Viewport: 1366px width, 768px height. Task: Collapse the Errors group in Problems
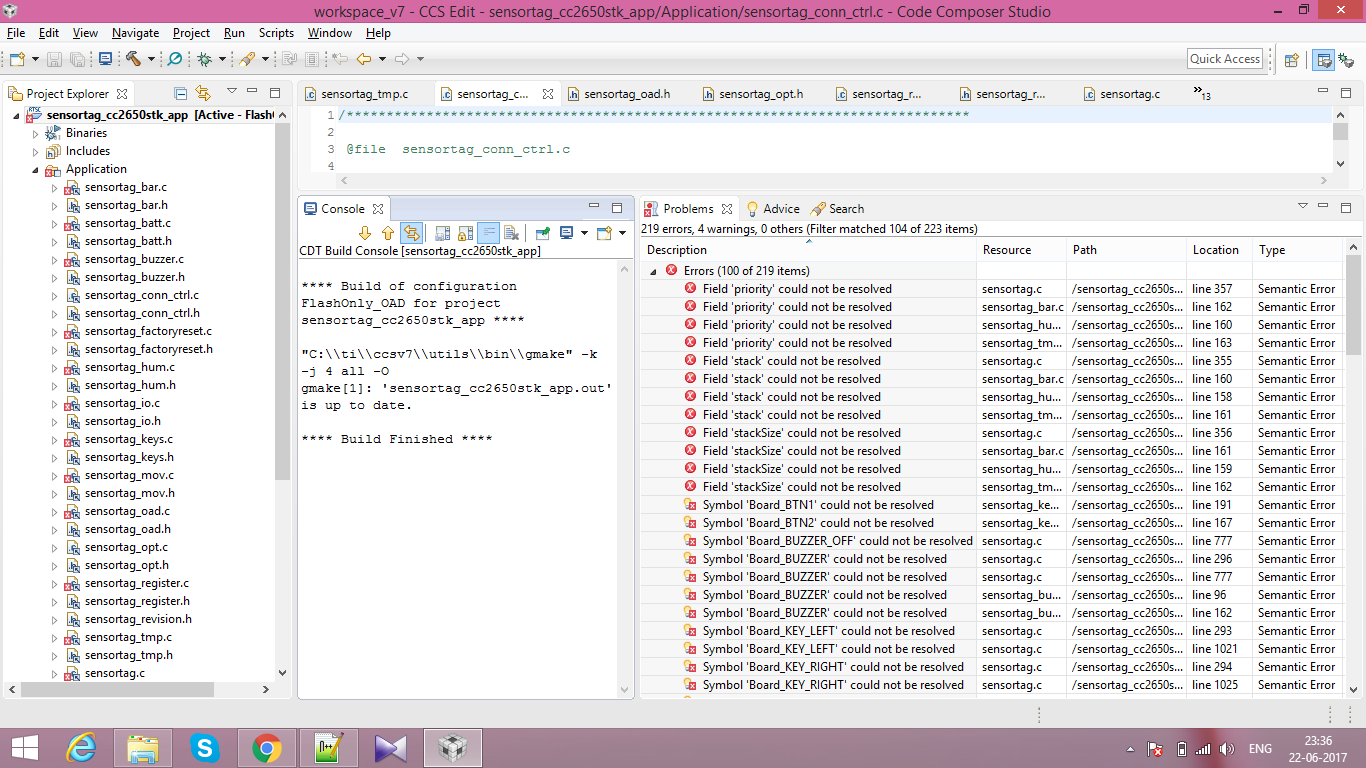[654, 271]
